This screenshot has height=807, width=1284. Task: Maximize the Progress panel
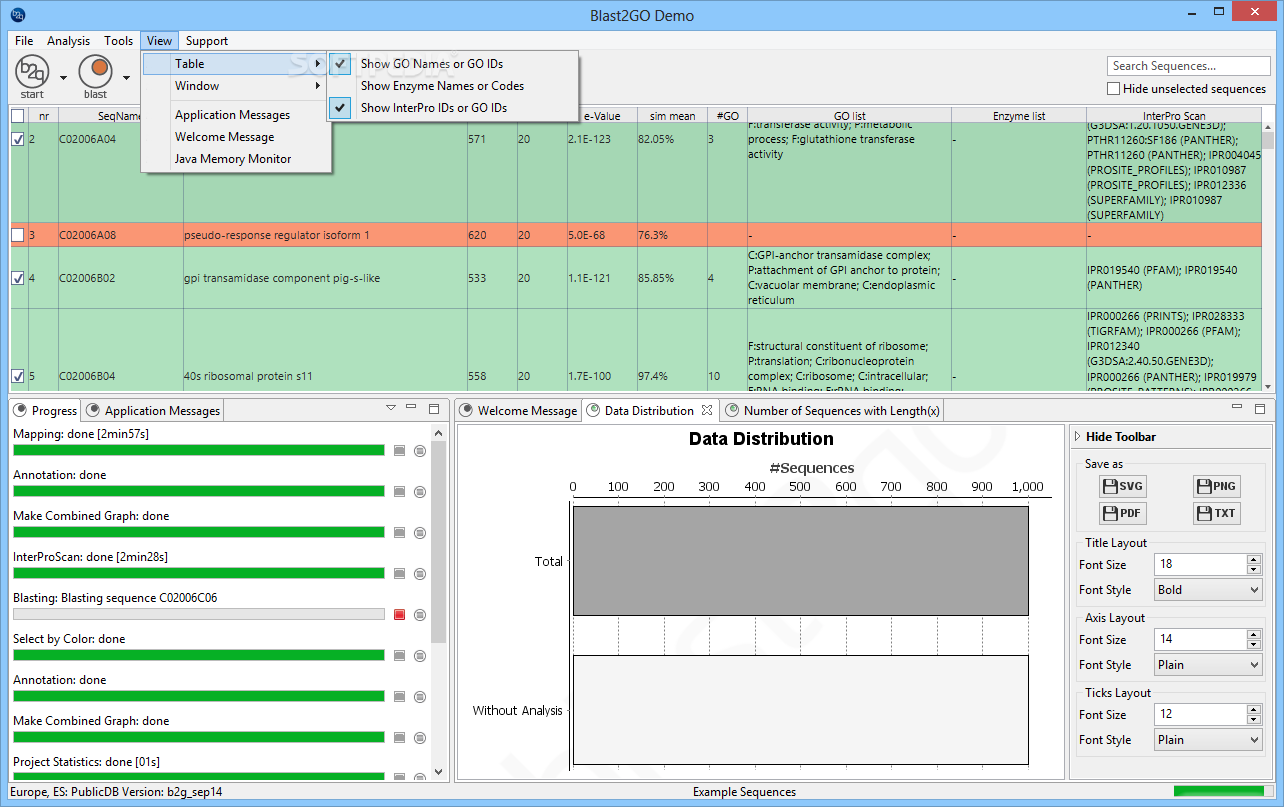[x=434, y=408]
